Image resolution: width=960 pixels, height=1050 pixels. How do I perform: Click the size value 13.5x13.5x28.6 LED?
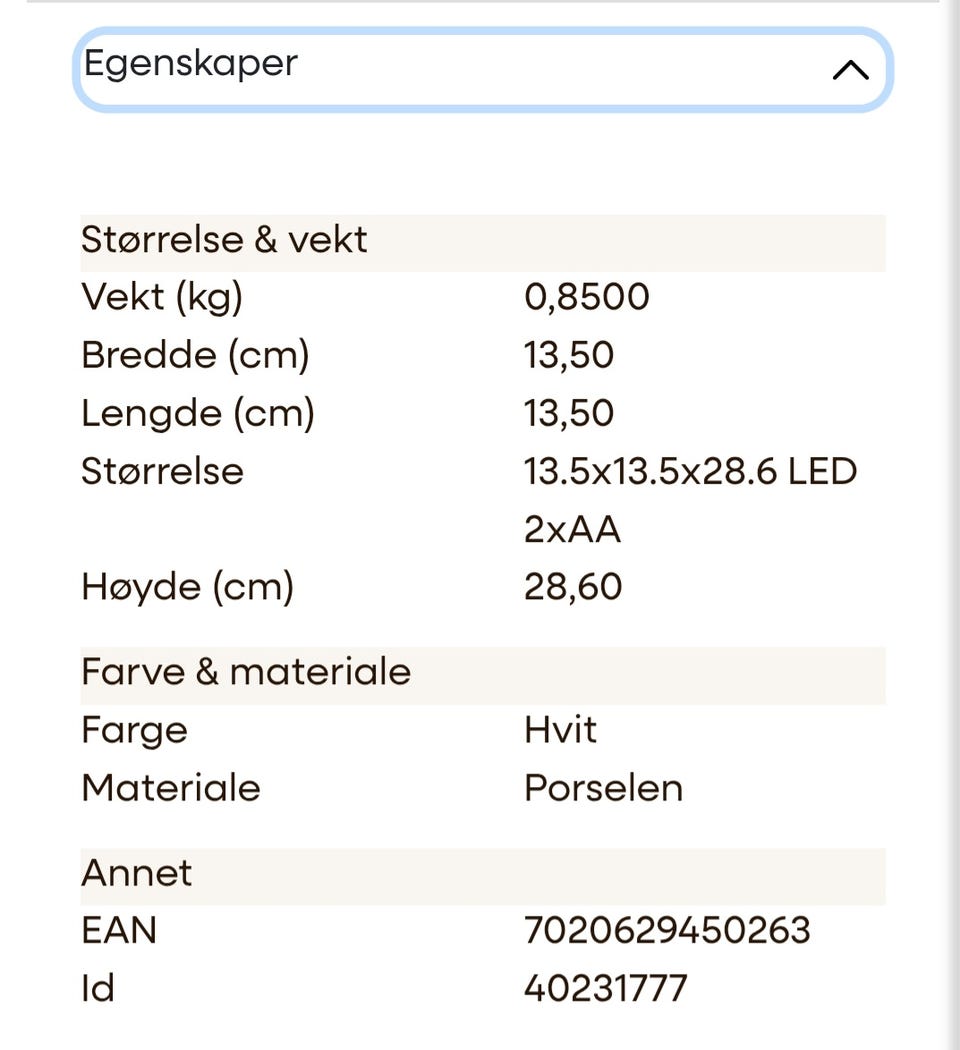coord(690,471)
